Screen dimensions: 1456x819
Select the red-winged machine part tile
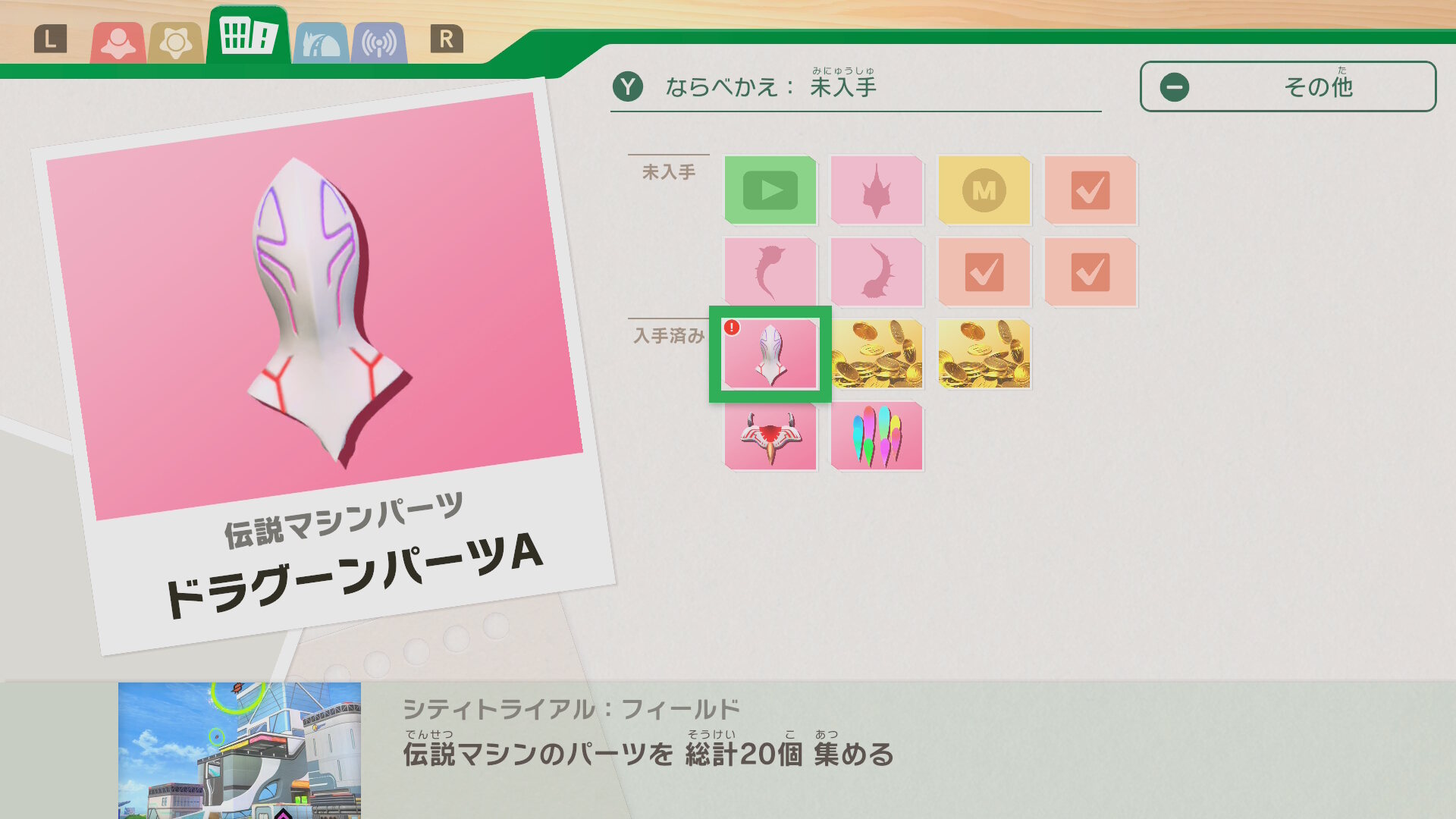point(770,436)
